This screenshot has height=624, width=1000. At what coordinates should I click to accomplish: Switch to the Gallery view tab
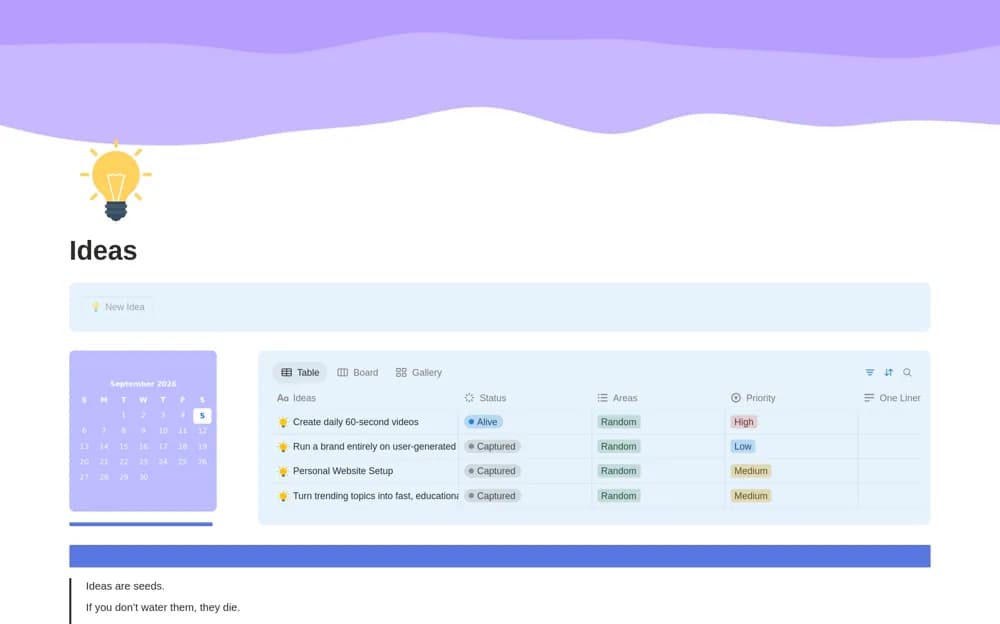point(419,373)
